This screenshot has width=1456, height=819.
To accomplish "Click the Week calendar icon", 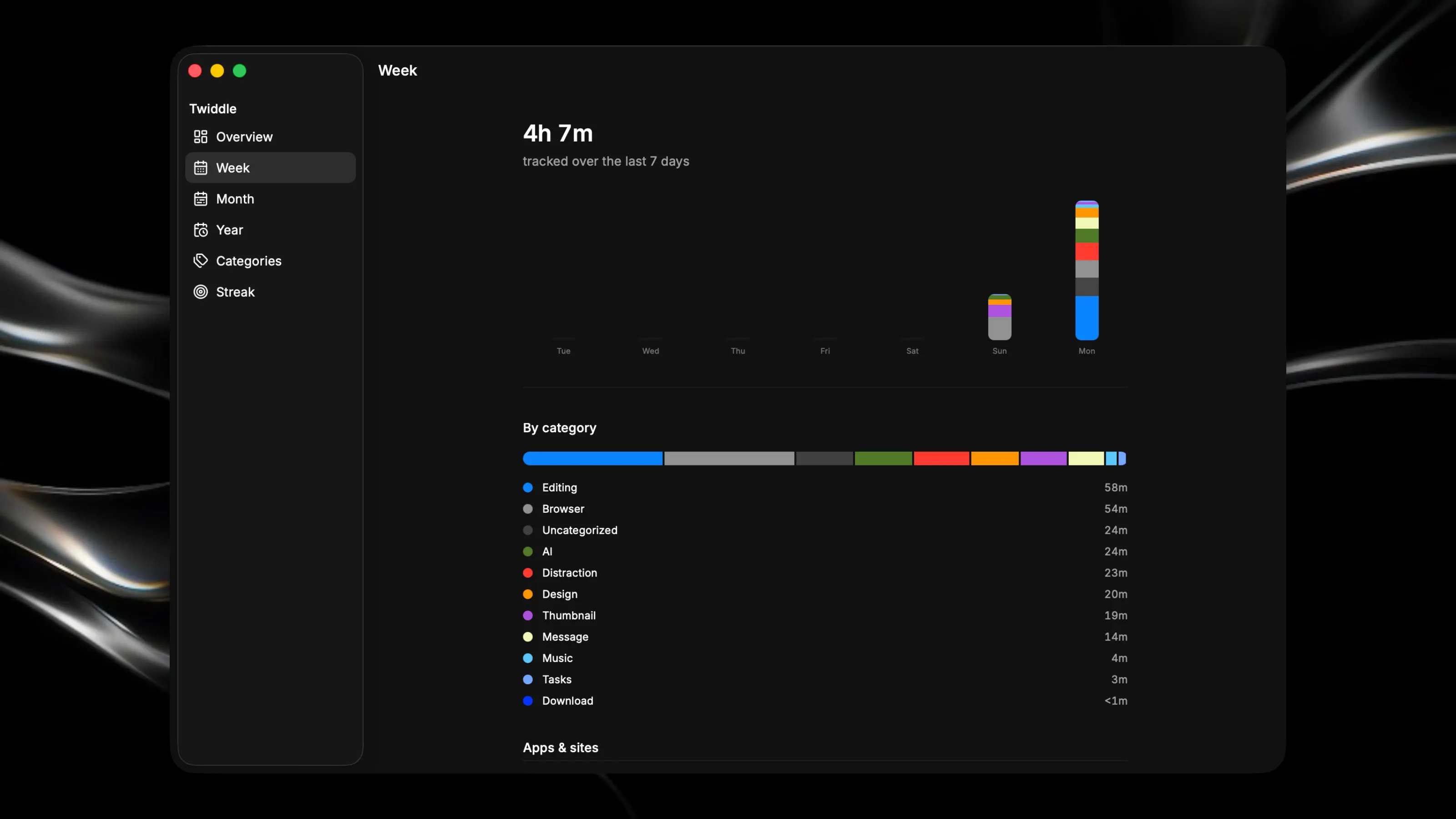I will tap(201, 168).
